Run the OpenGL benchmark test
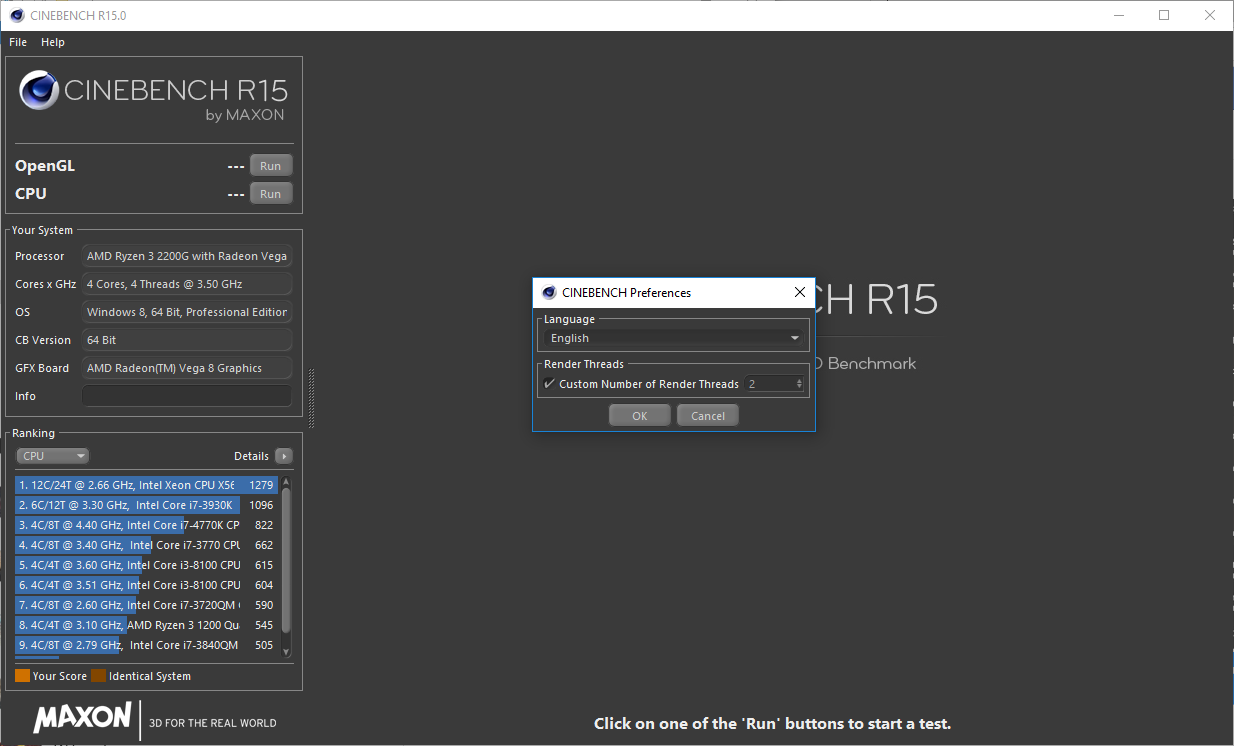 (271, 166)
